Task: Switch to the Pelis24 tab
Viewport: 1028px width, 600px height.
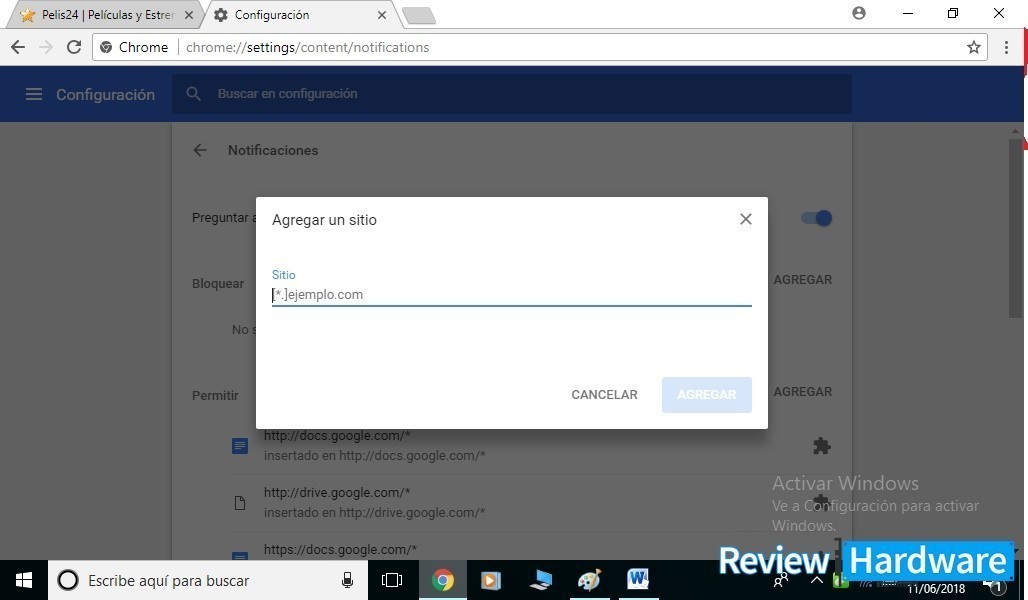Action: coord(105,14)
